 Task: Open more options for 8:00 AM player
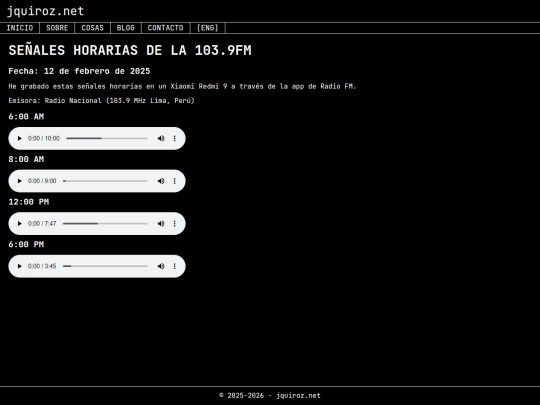click(x=175, y=181)
